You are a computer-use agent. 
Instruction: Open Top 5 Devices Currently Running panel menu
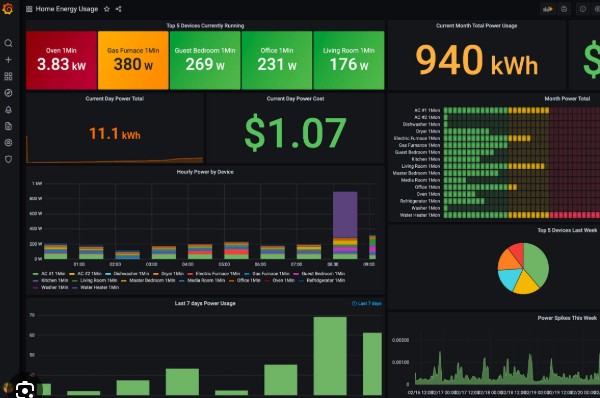[x=205, y=26]
